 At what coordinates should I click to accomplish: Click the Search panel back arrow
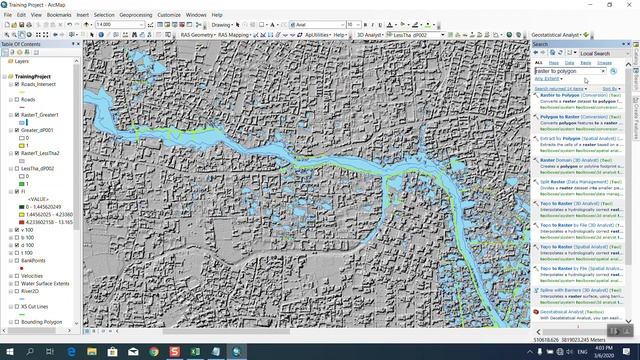(x=536, y=53)
